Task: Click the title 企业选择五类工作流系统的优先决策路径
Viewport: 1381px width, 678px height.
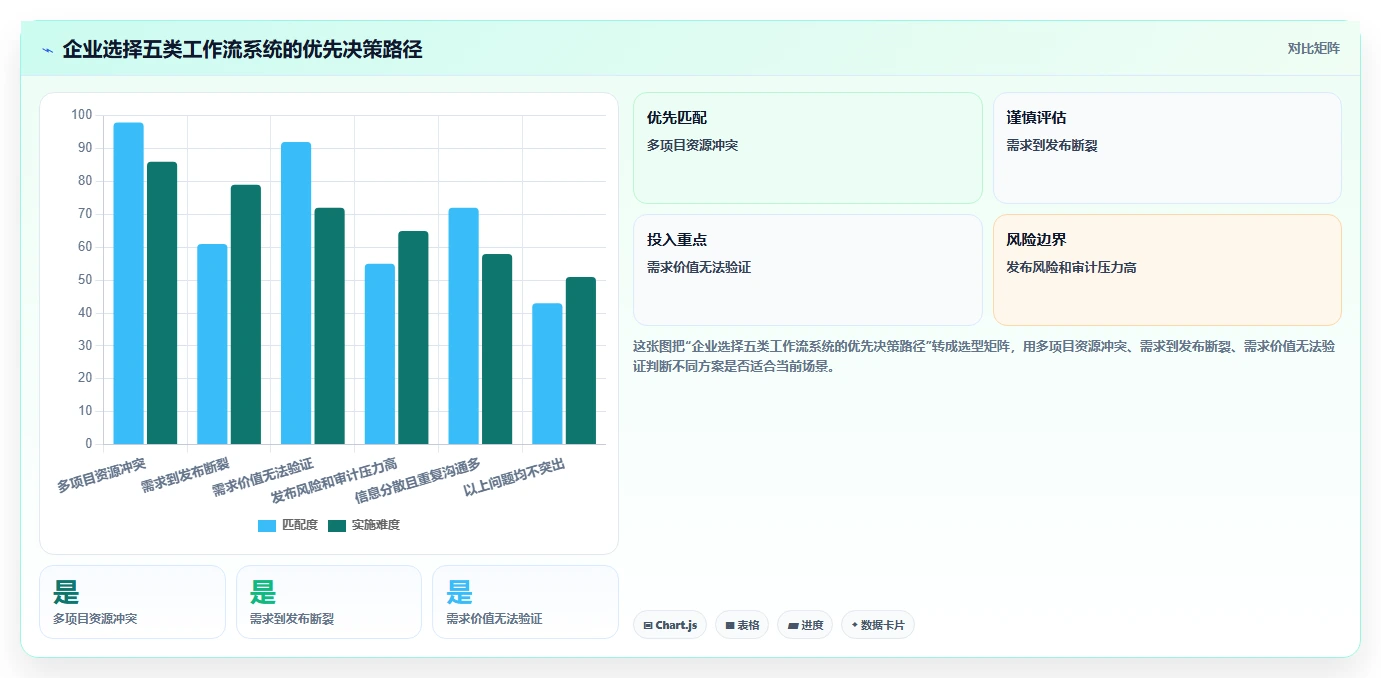Action: click(x=242, y=49)
